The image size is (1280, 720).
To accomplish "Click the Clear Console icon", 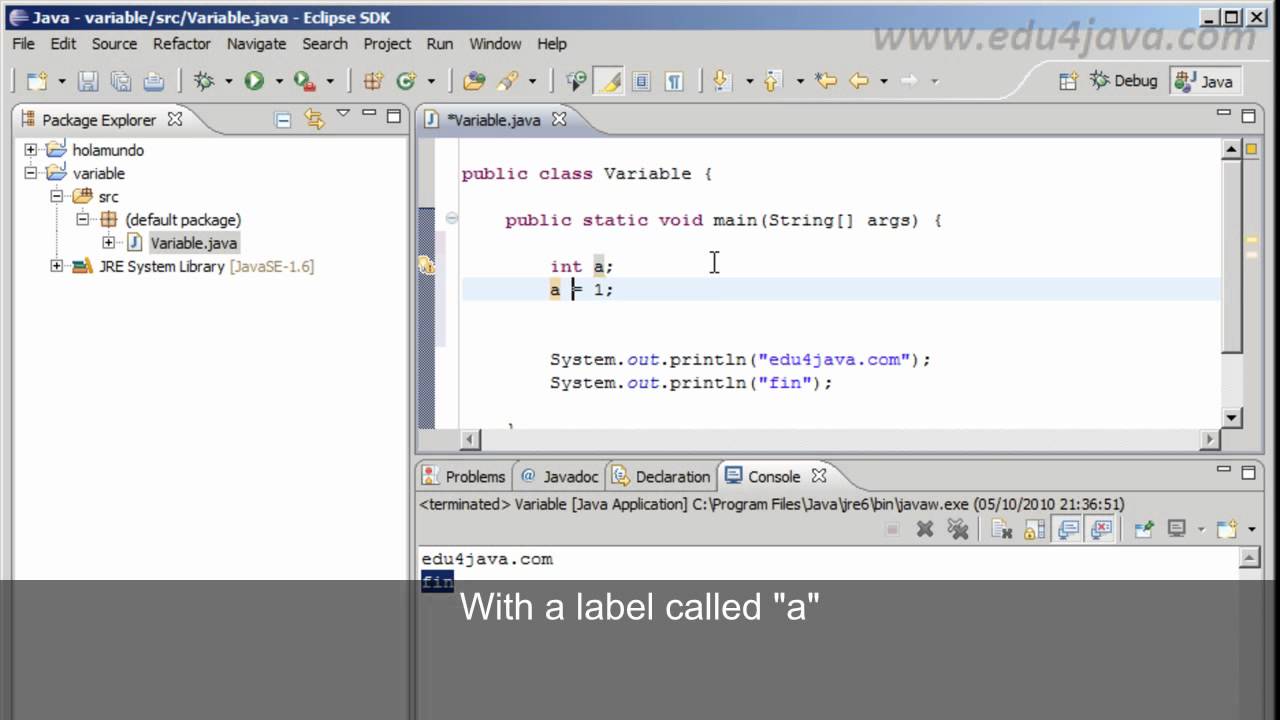I will (1002, 529).
